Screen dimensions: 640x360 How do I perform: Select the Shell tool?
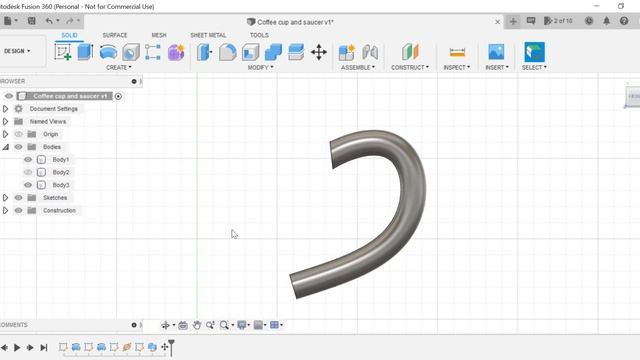click(x=250, y=52)
